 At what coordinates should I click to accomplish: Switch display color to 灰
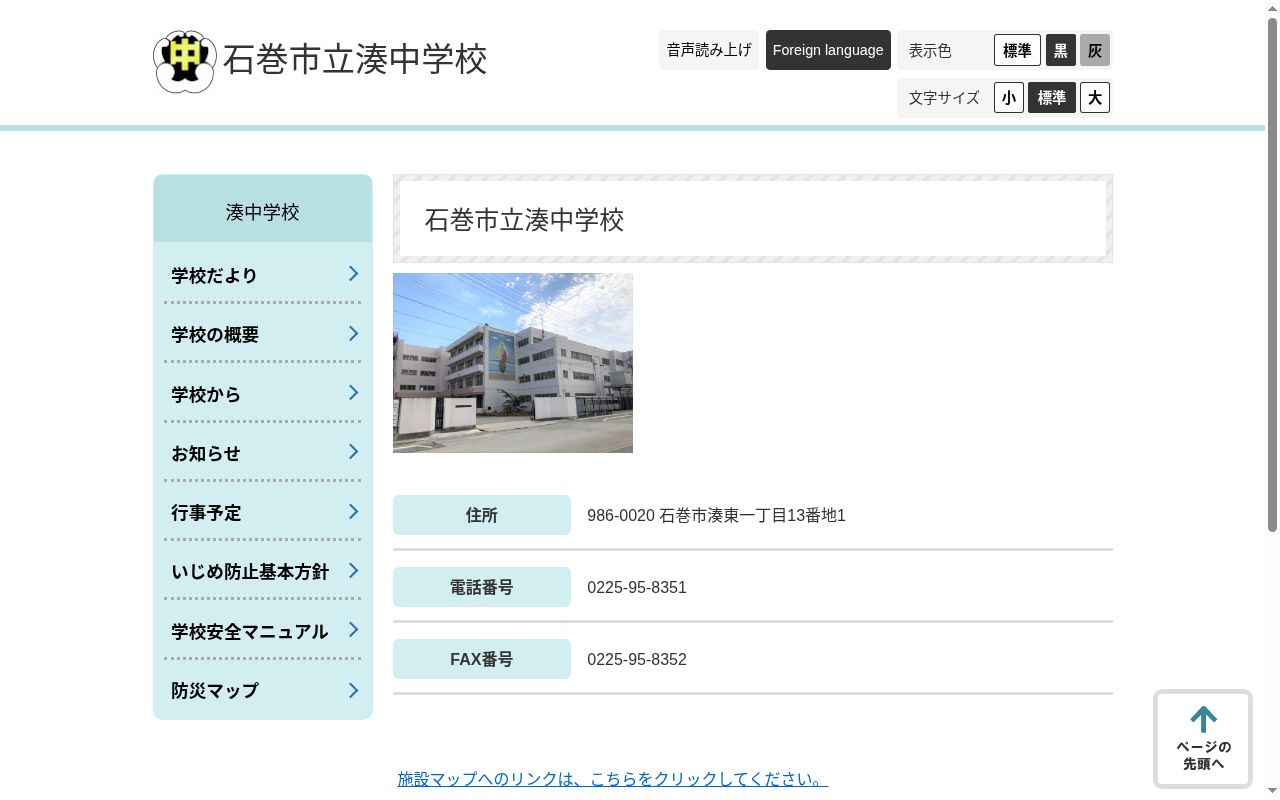coord(1095,50)
